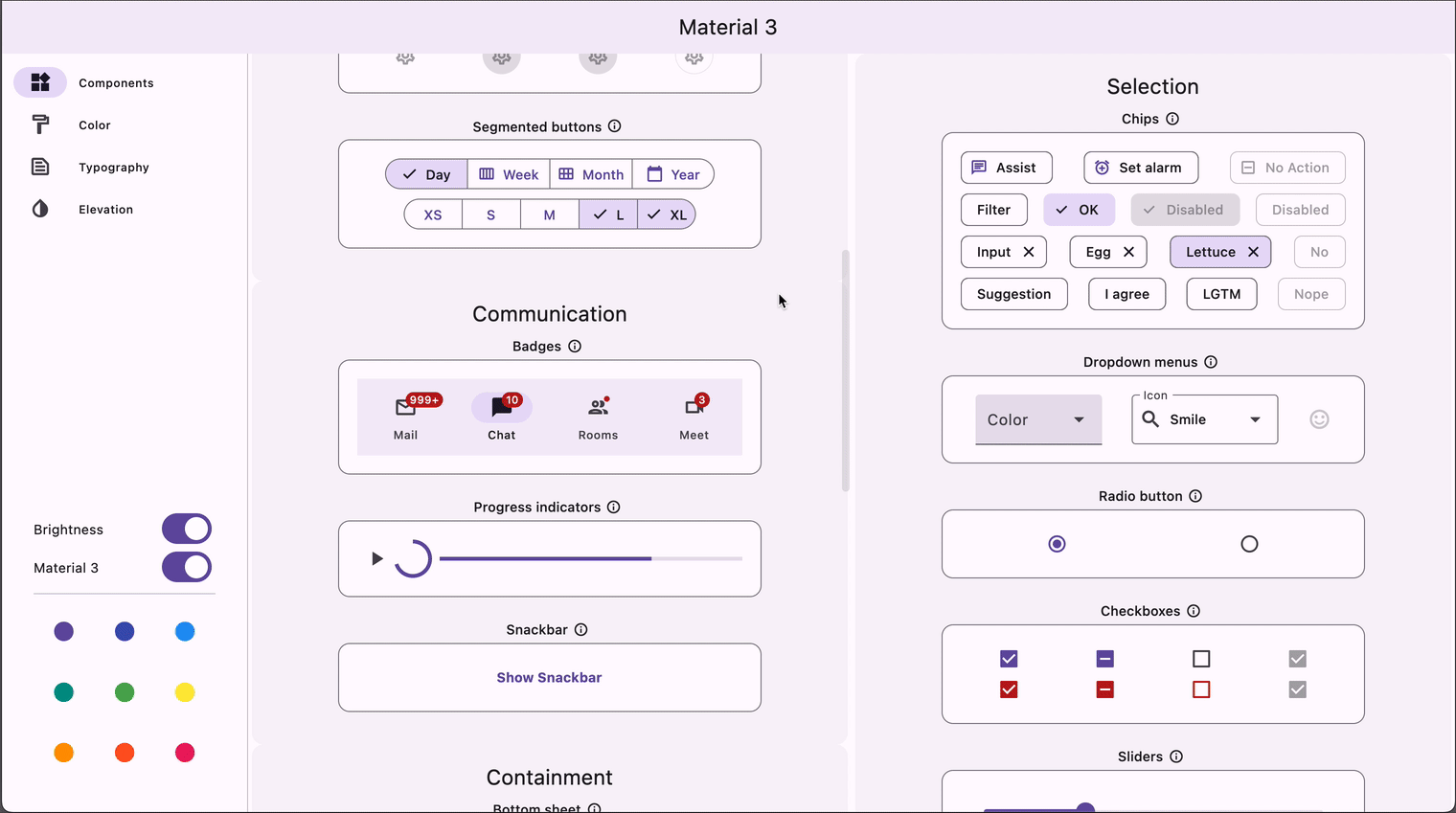Image resolution: width=1456 pixels, height=813 pixels.
Task: Select the Month segment
Action: pos(591,174)
